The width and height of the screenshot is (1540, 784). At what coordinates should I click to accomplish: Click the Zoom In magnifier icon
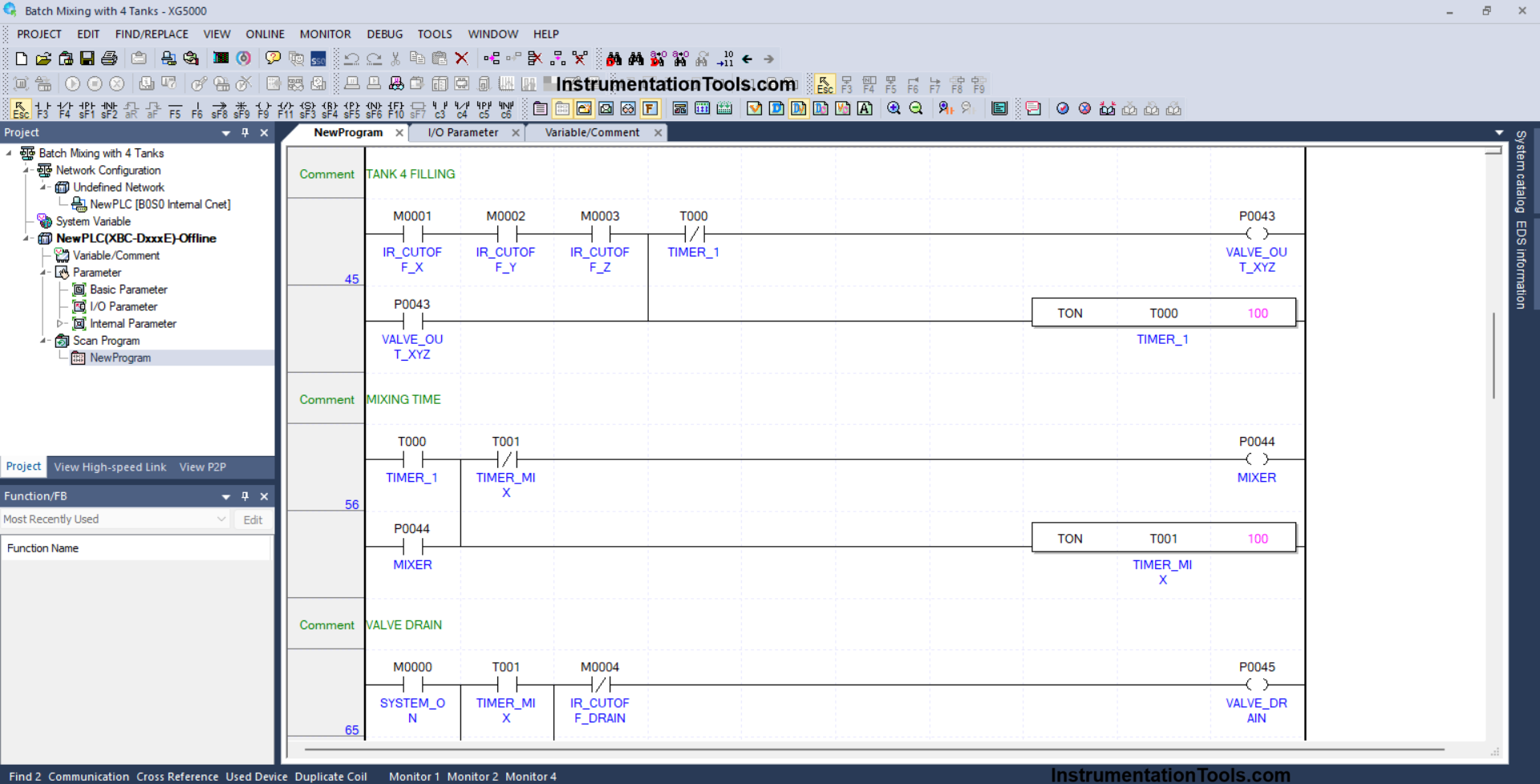(x=894, y=108)
